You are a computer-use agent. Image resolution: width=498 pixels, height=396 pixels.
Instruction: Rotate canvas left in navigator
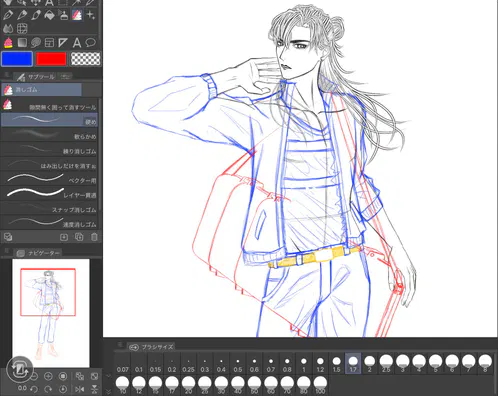(x=34, y=389)
